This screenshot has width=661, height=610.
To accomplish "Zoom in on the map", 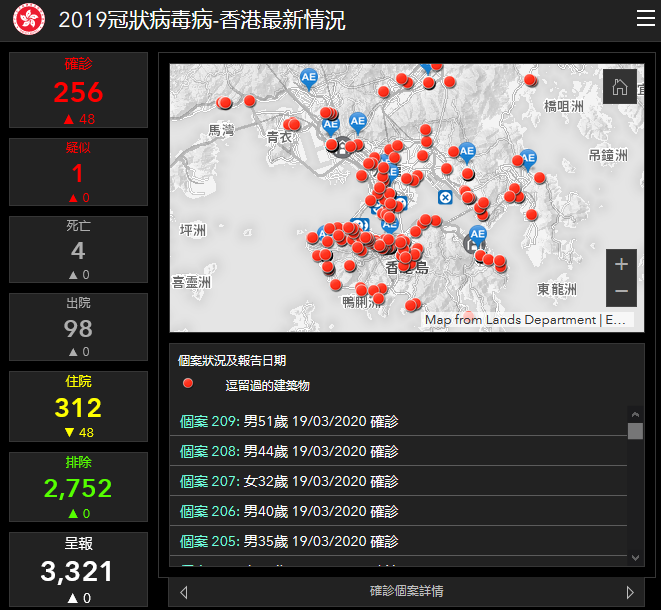I will click(x=621, y=264).
